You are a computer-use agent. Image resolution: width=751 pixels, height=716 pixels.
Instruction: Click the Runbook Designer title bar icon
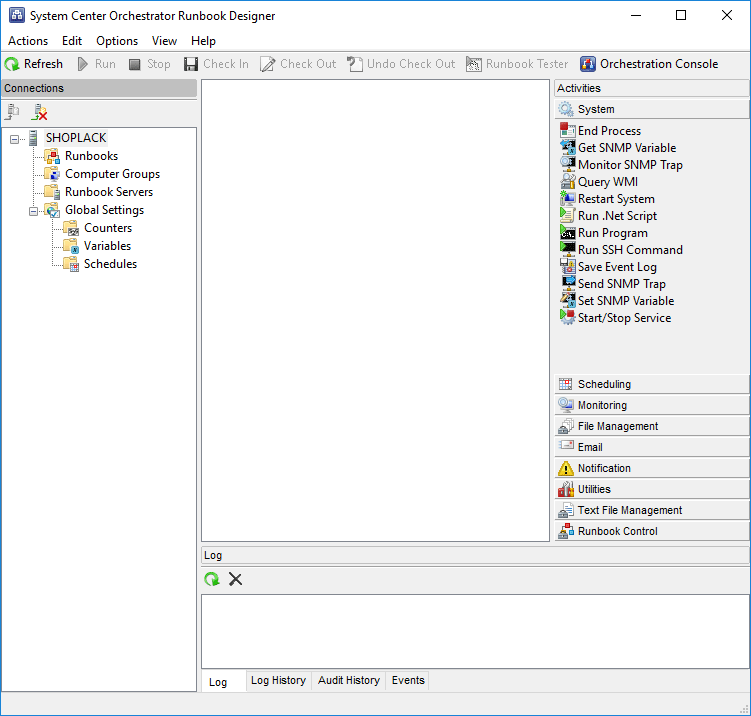pyautogui.click(x=17, y=15)
